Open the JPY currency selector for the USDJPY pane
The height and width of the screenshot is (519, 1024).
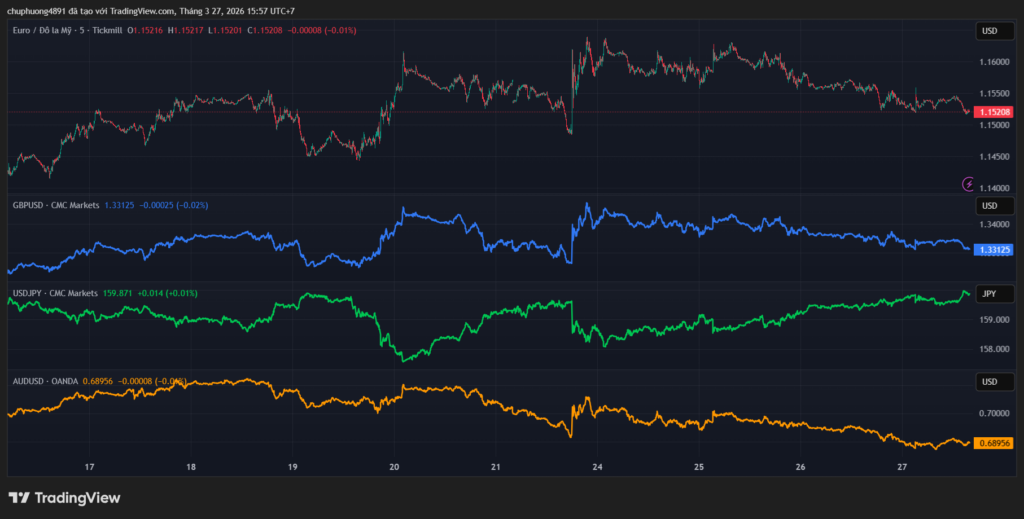click(989, 294)
